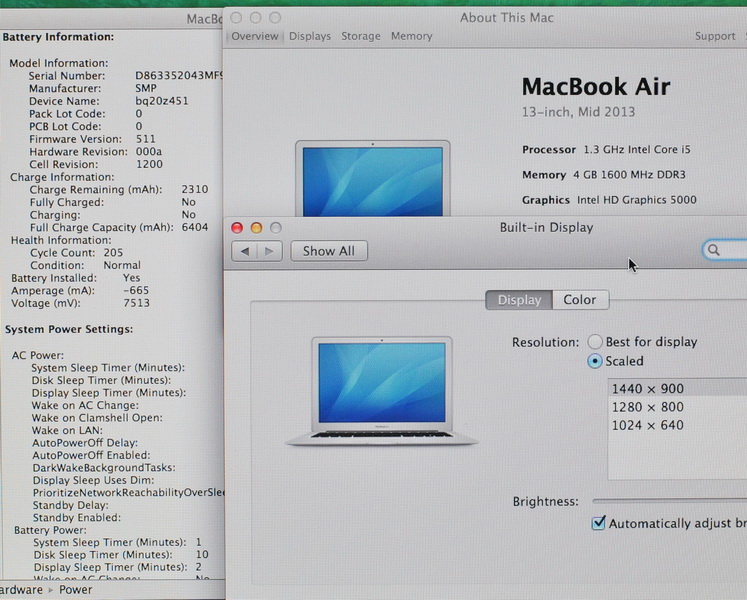Viewport: 747px width, 600px height.
Task: Minimize the About This Mac window
Action: coord(255,18)
